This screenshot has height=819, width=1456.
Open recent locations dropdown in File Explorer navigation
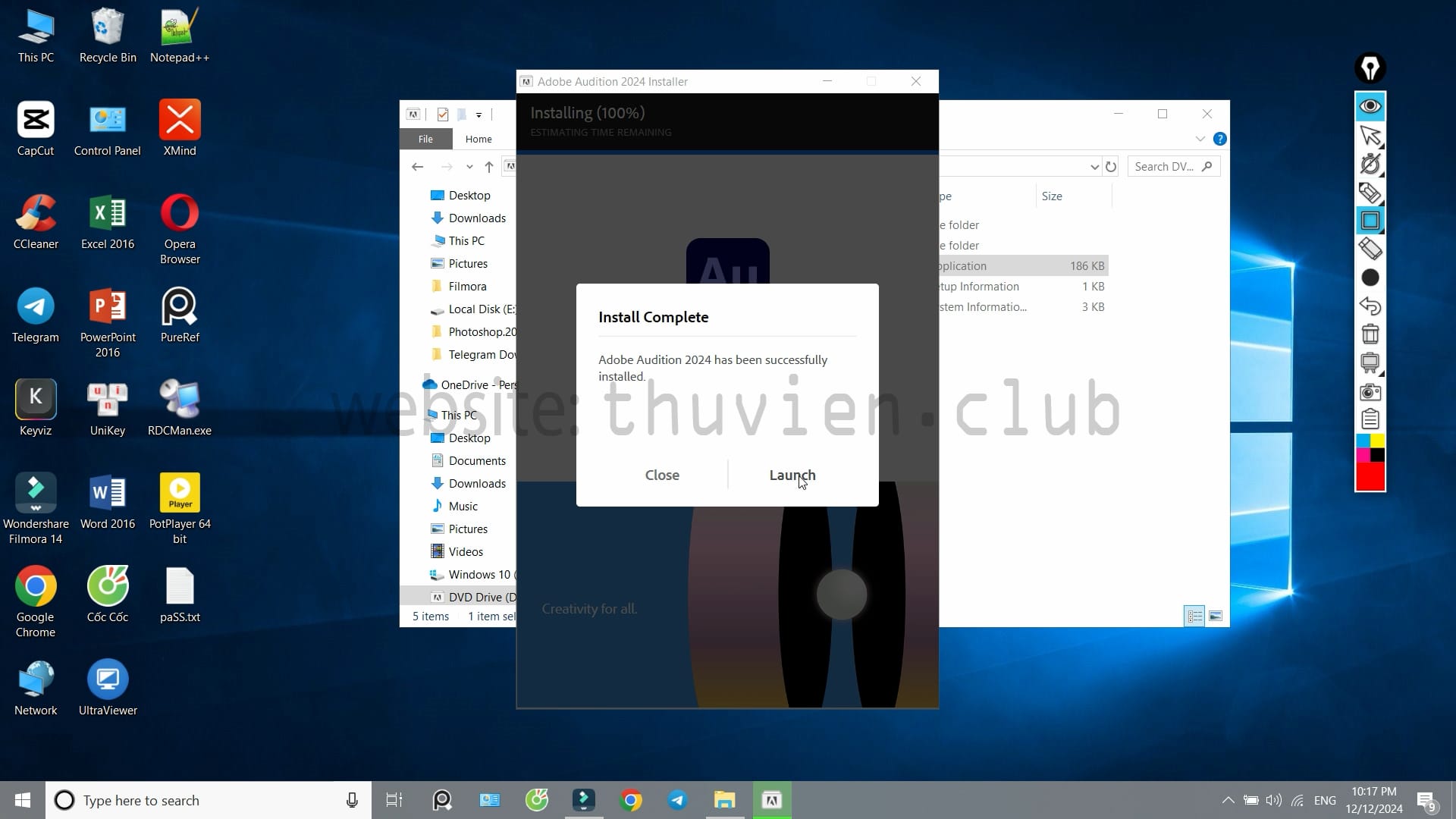pyautogui.click(x=469, y=167)
